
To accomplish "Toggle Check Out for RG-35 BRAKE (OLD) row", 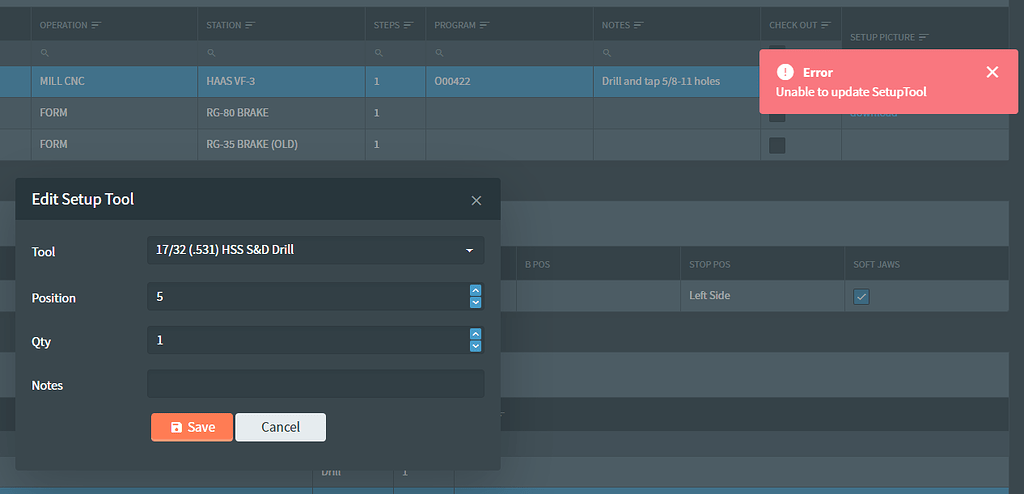I will pos(777,145).
